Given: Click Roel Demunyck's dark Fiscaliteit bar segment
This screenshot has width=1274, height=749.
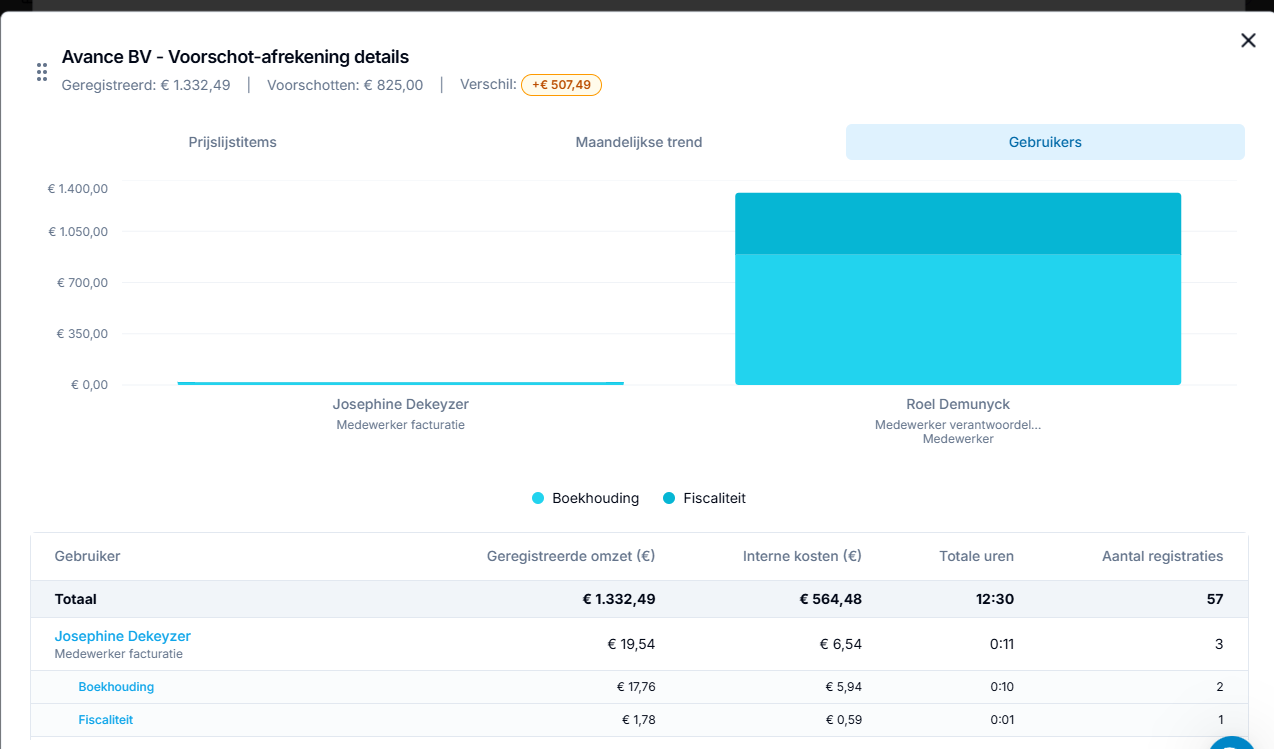Looking at the screenshot, I should click(958, 223).
